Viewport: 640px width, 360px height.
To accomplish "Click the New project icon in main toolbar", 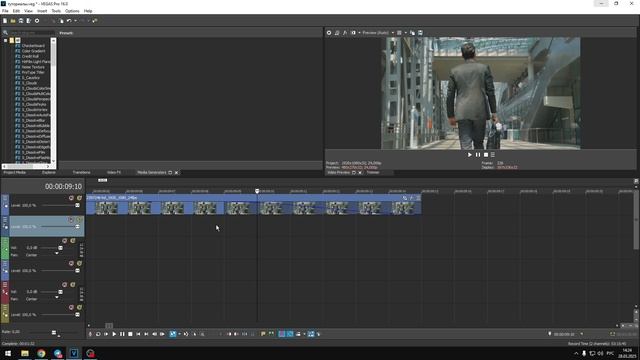I will point(5,21).
